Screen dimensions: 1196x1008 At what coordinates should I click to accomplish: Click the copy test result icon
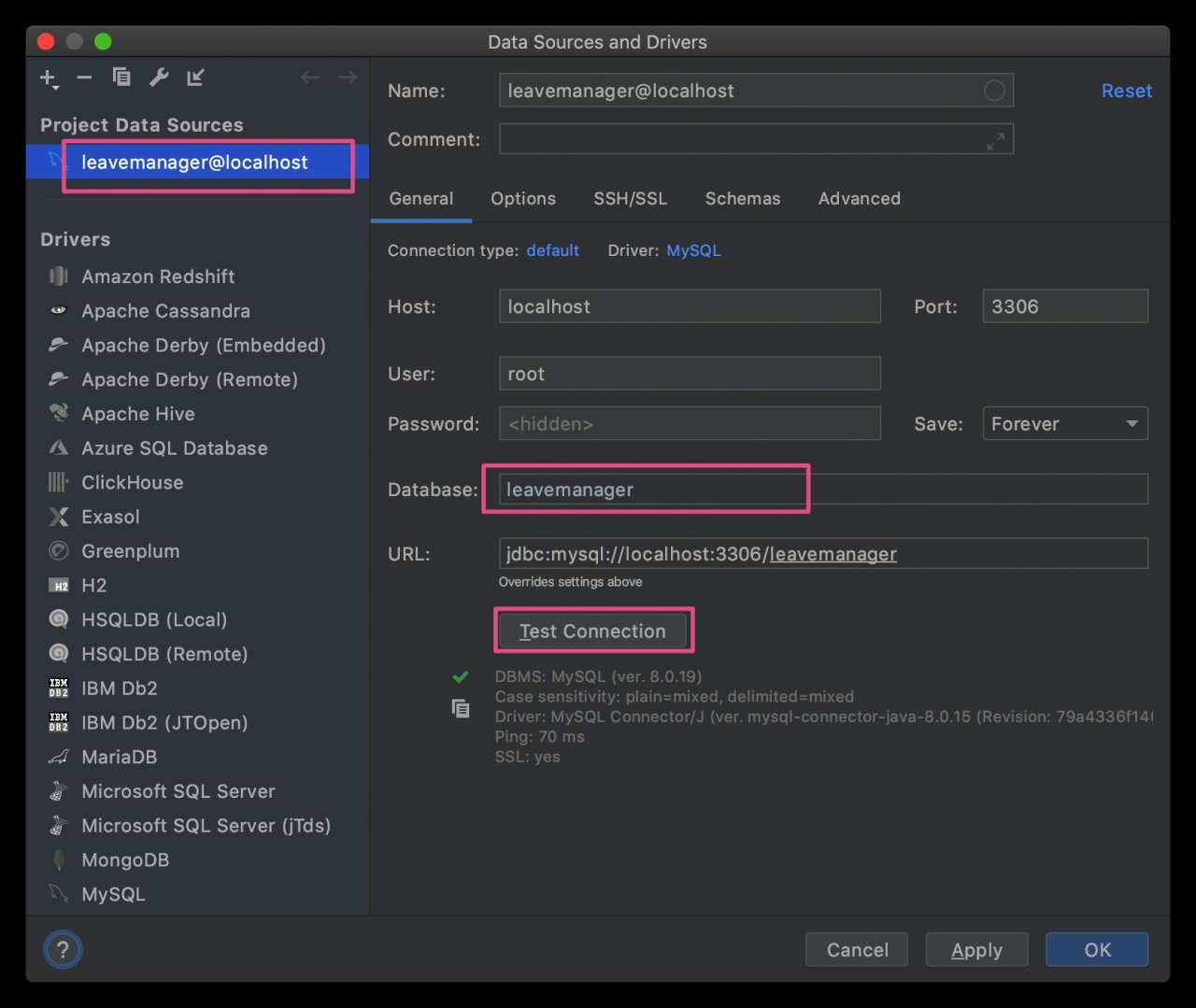click(x=461, y=709)
